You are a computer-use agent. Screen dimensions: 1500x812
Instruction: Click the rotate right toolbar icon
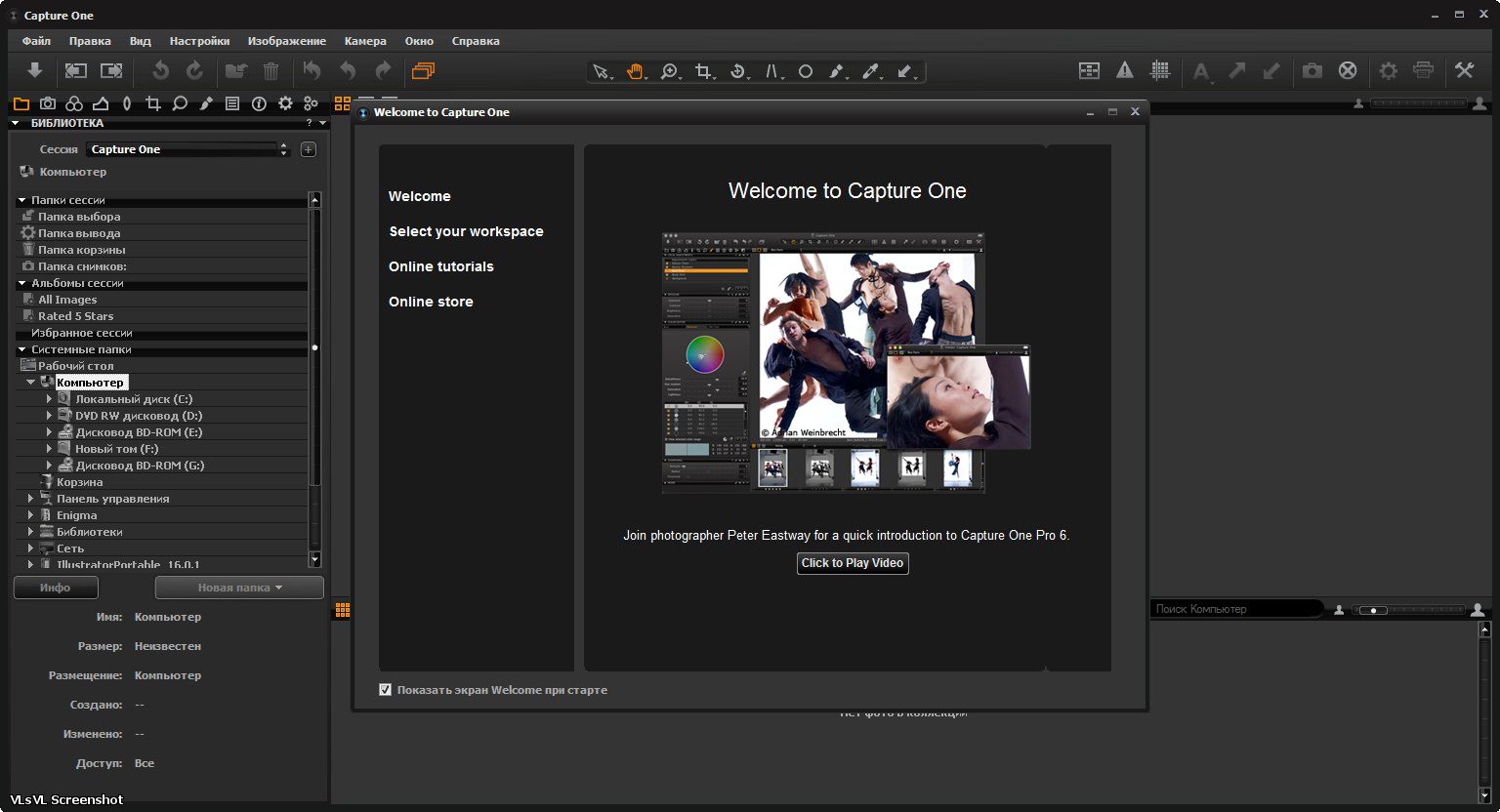tap(195, 70)
